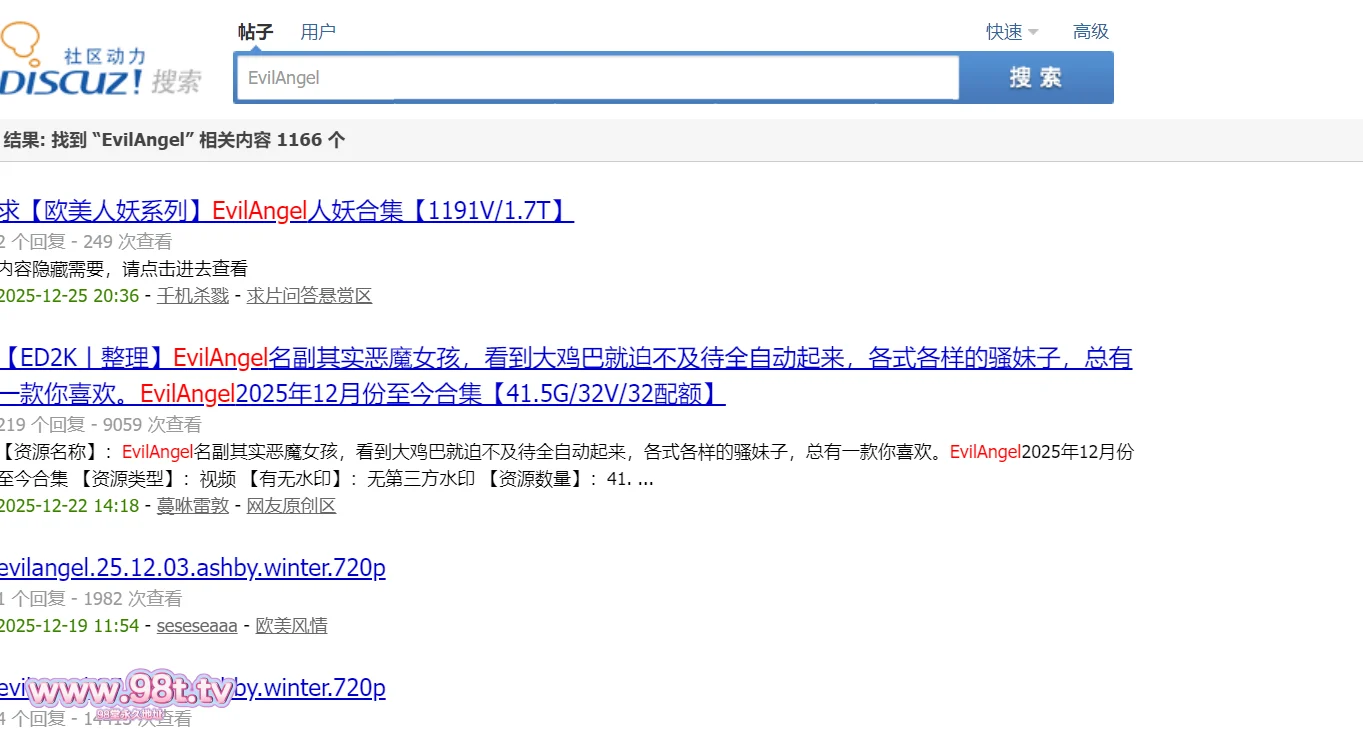Screen dimensions: 1363x729
Task: Switch to the 帖子 search tab
Action: (x=255, y=32)
